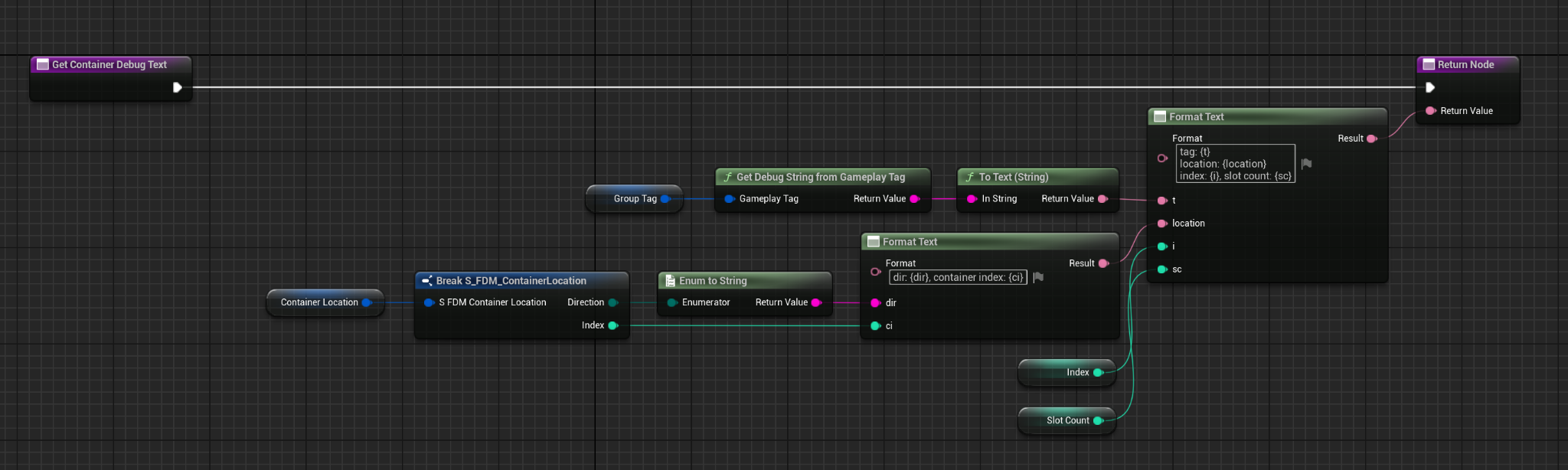
Task: Select the Container Location variable node
Action: click(325, 302)
